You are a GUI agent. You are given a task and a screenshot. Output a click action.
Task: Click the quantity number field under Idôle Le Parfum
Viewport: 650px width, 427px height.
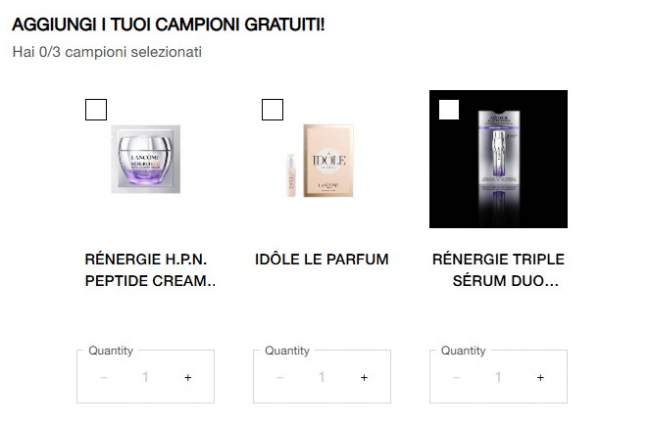pos(322,378)
